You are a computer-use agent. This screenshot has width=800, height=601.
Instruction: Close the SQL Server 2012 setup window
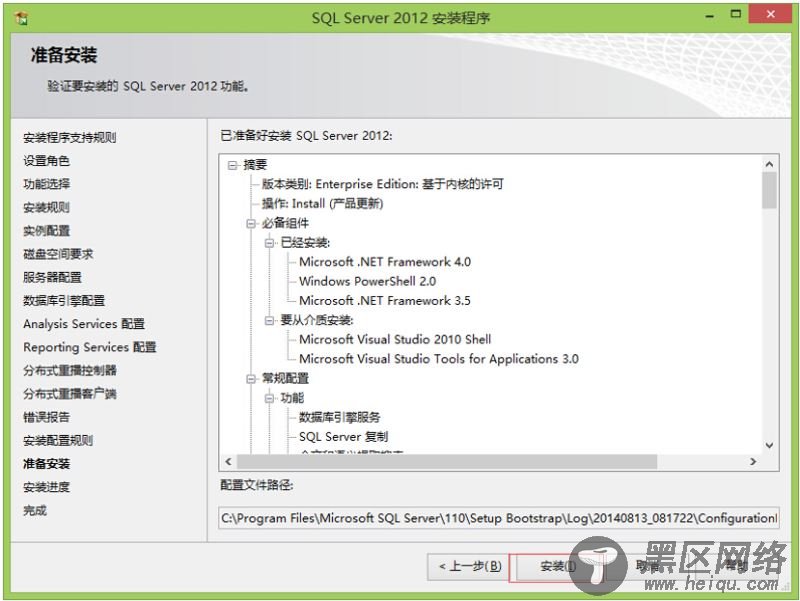click(x=770, y=14)
